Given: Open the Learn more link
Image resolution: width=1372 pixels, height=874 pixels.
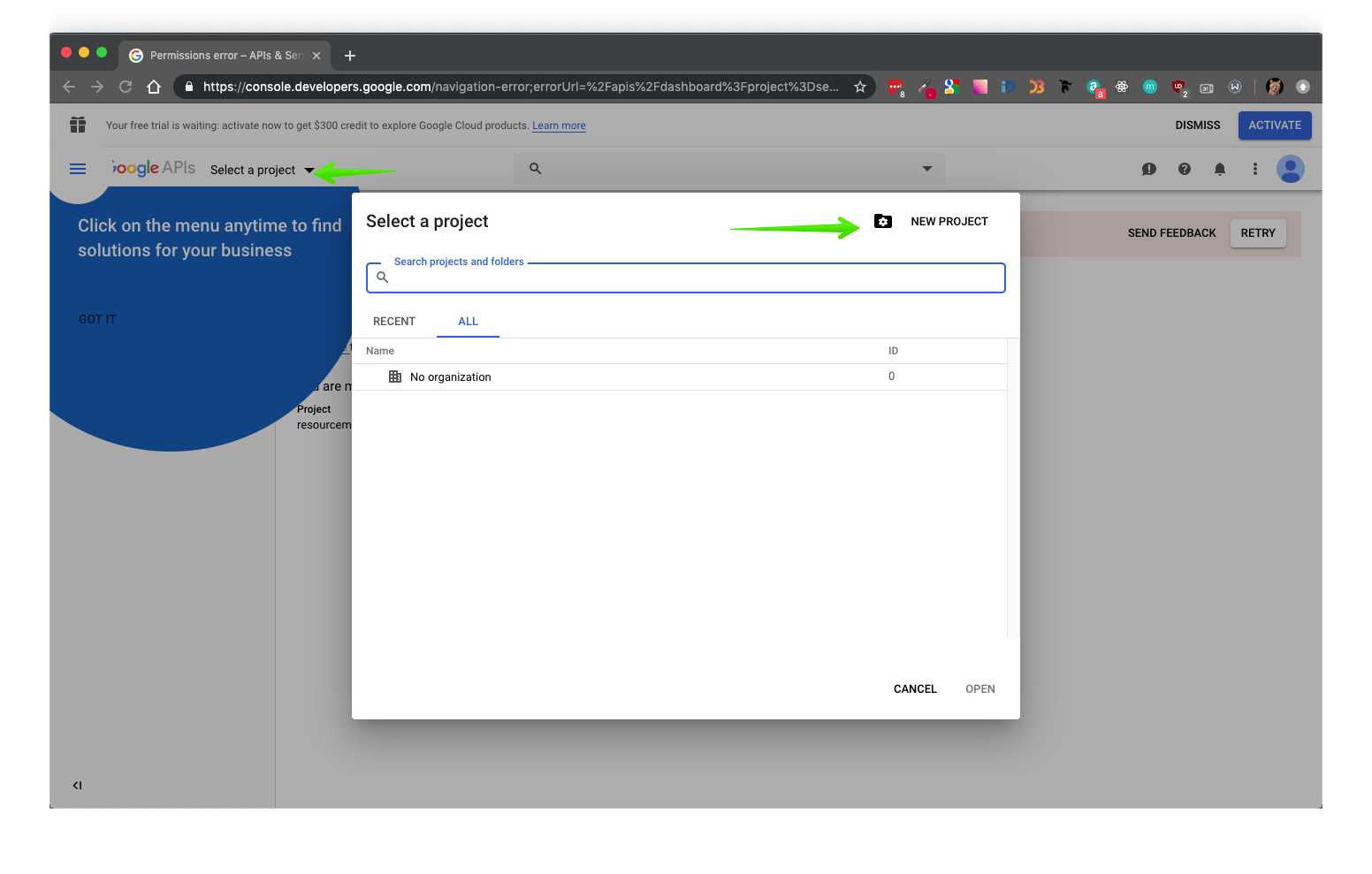Looking at the screenshot, I should [x=559, y=125].
